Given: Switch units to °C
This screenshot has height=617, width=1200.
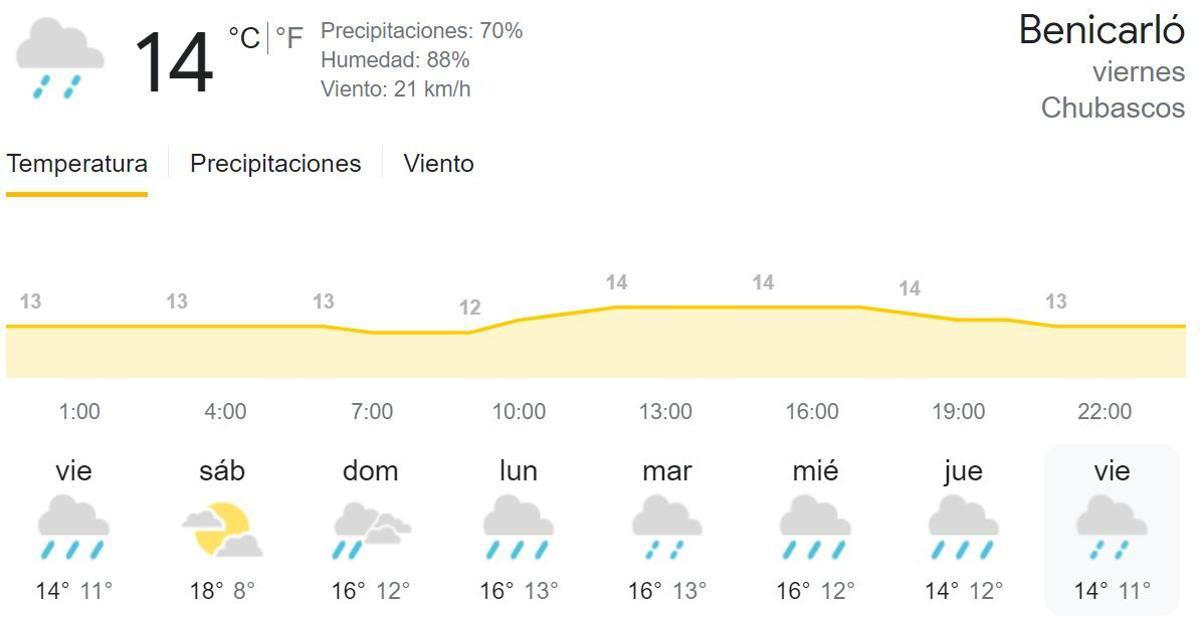Looking at the screenshot, I should pyautogui.click(x=244, y=38).
